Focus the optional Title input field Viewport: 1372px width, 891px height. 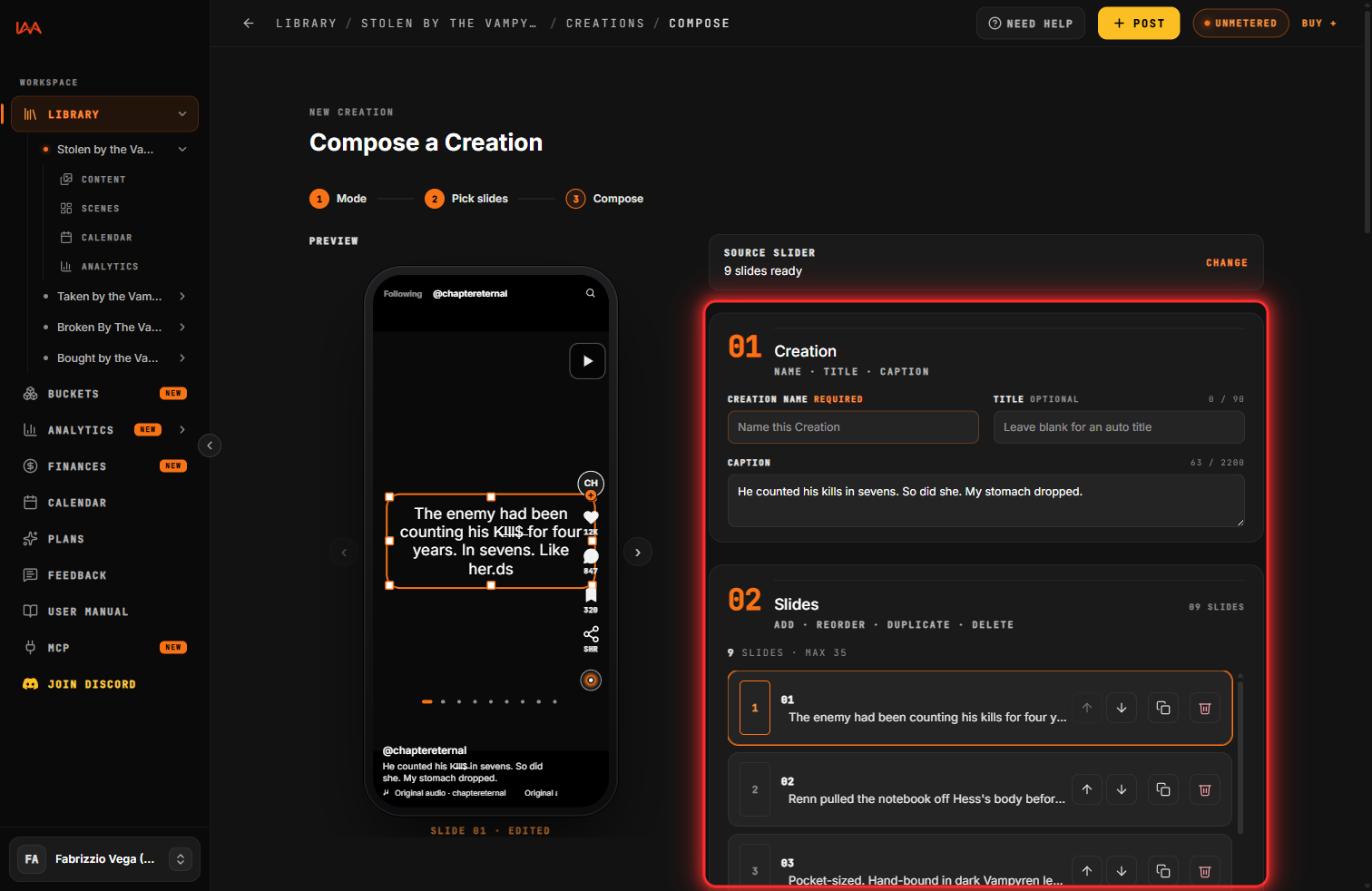point(1119,427)
